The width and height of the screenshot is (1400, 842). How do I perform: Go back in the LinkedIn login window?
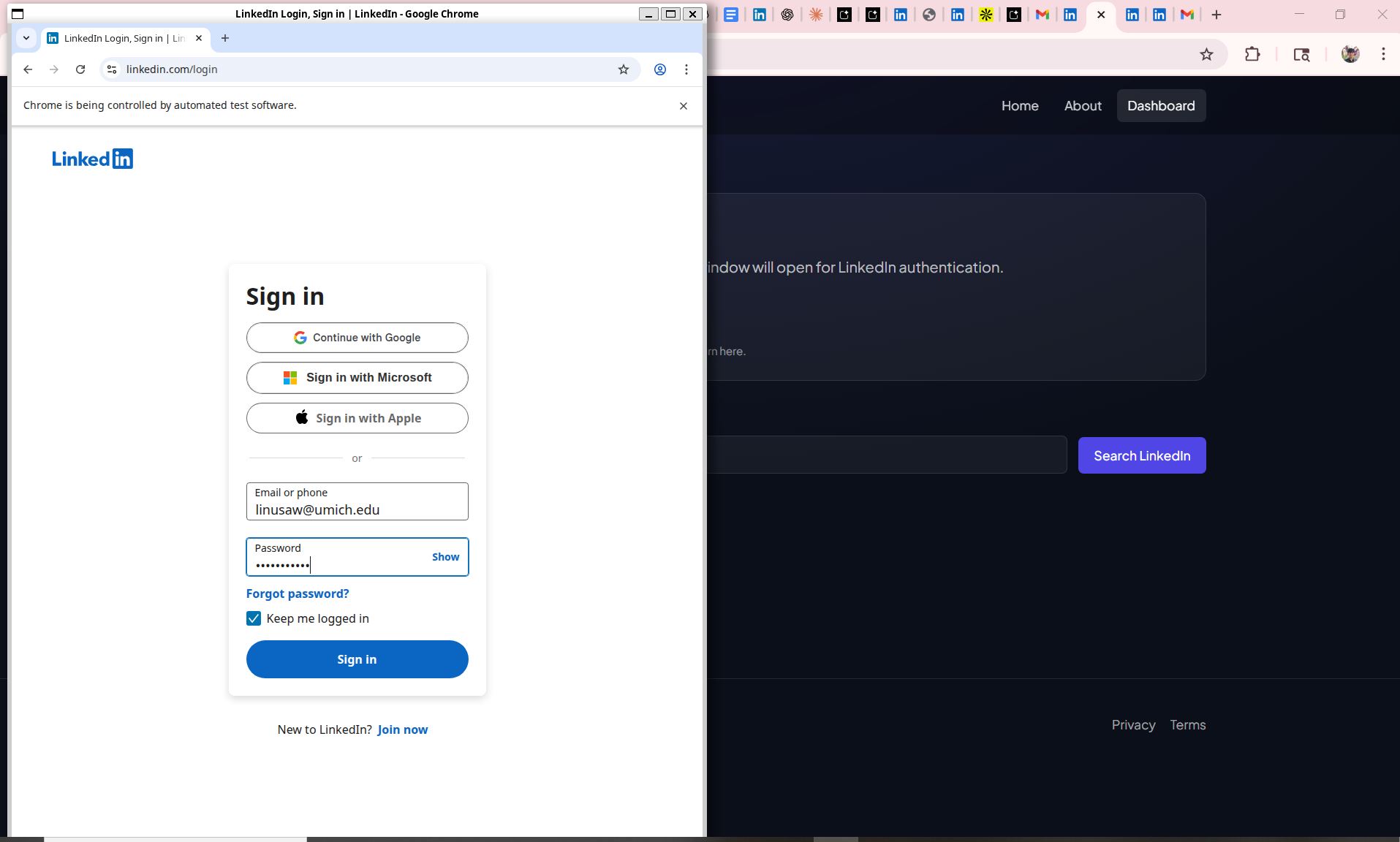(x=28, y=69)
